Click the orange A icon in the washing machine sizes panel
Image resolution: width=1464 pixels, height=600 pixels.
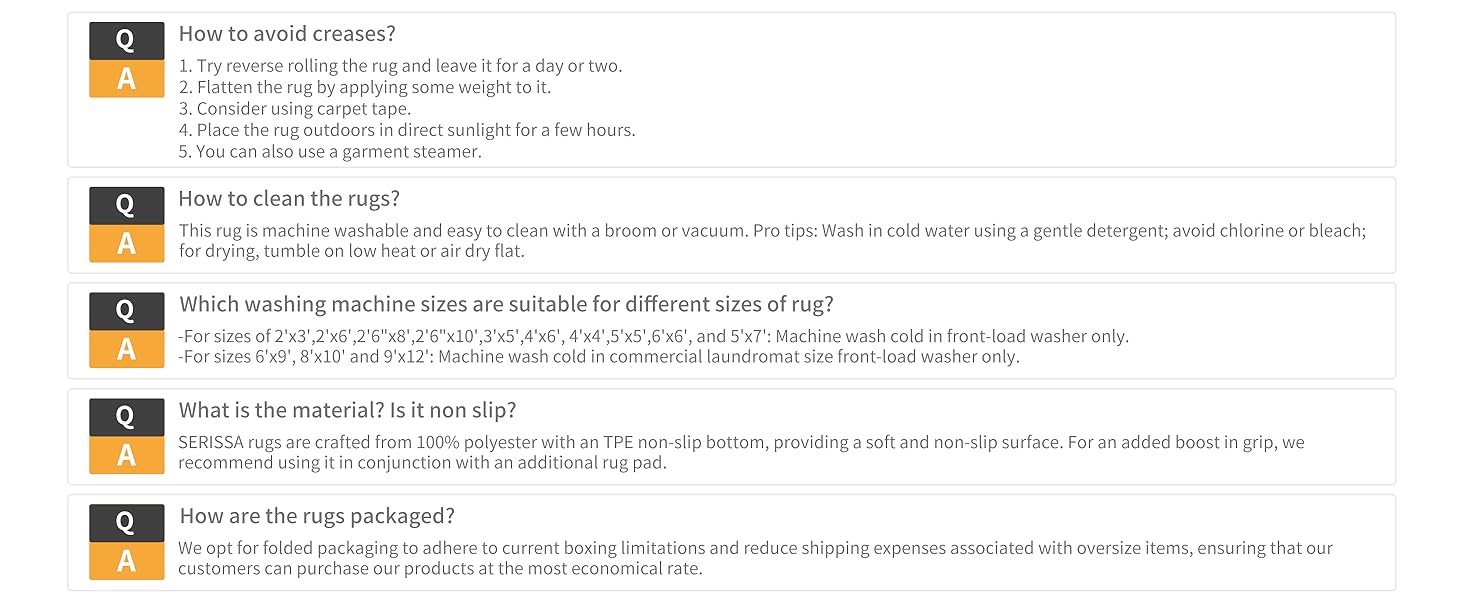(126, 349)
